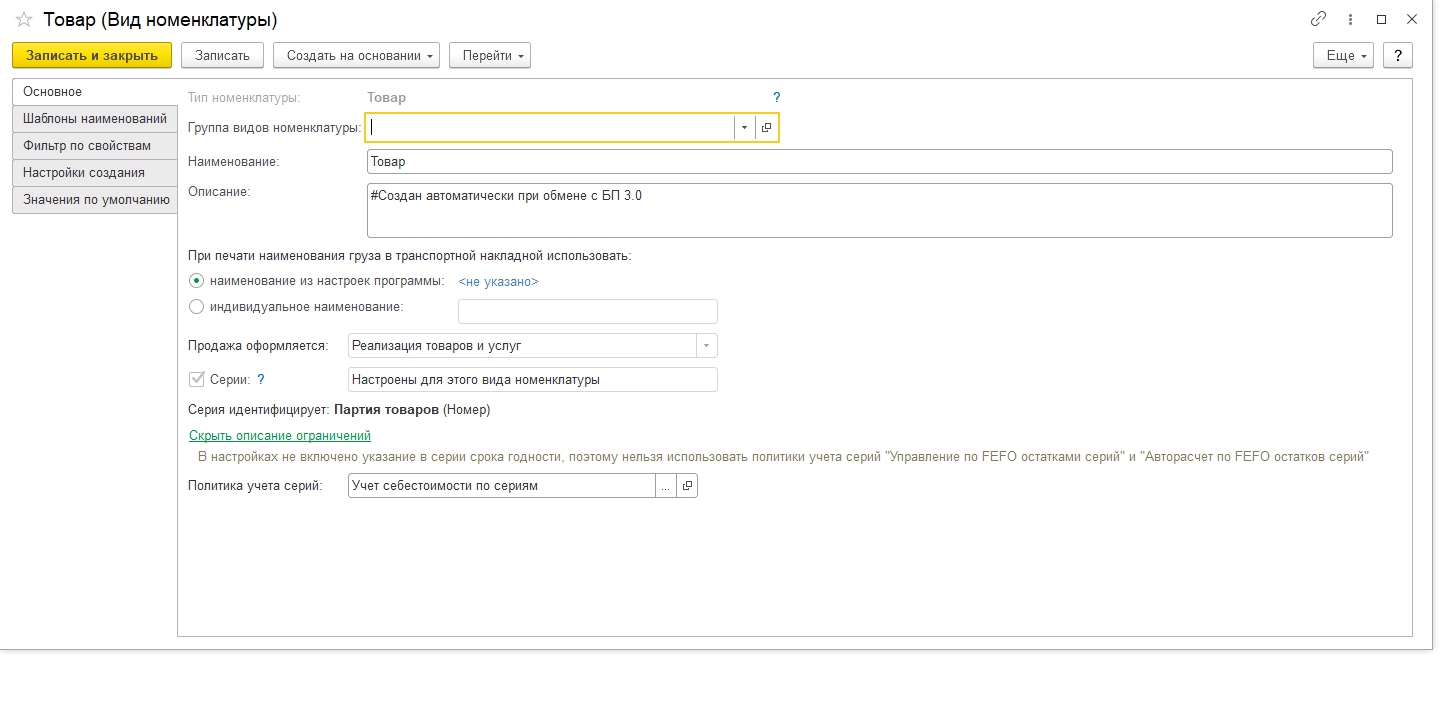Choose 'индивидуальное наименование' radio option
1440x720 pixels.
(x=197, y=307)
